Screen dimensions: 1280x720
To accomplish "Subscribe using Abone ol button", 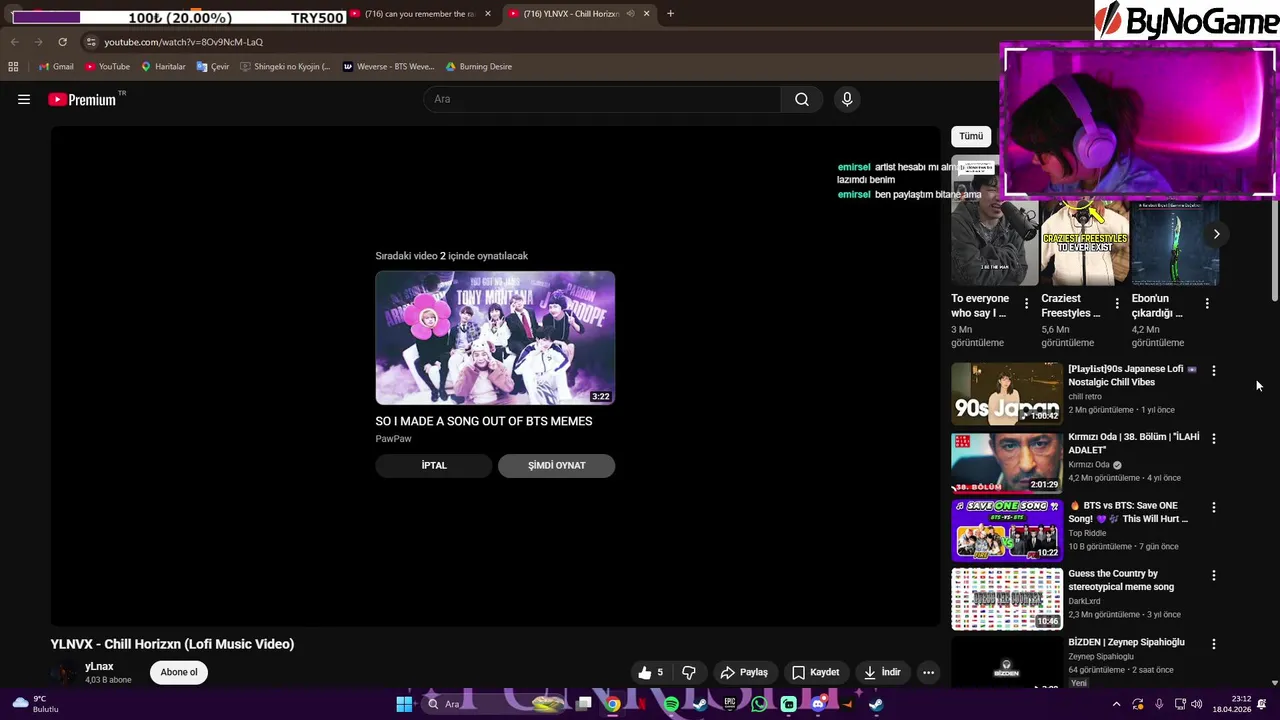I will 179,672.
